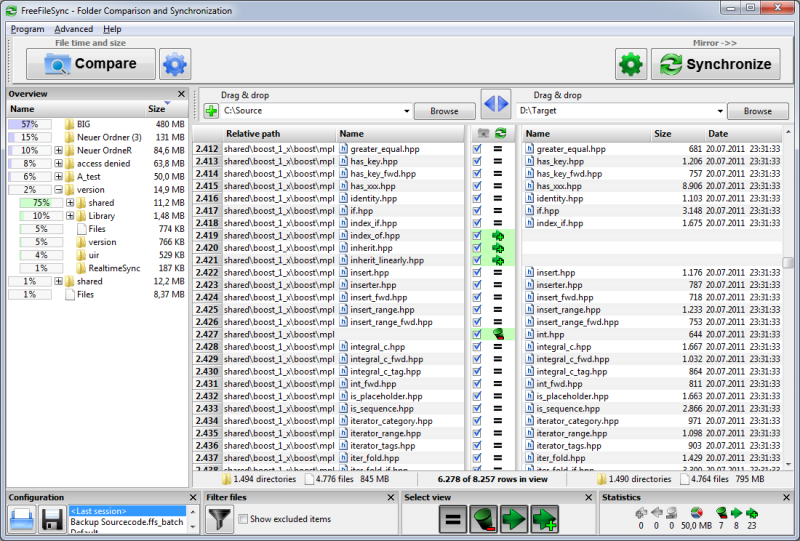The width and height of the screenshot is (800, 541).
Task: Open C:\Source folder dropdown
Action: tap(407, 111)
